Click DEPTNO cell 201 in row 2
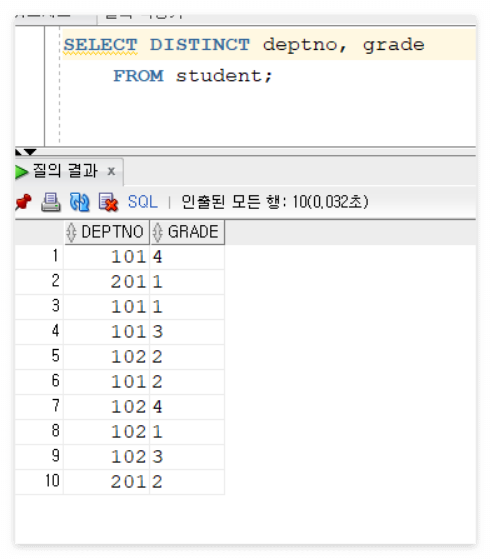The height and width of the screenshot is (559, 491). [x=107, y=282]
